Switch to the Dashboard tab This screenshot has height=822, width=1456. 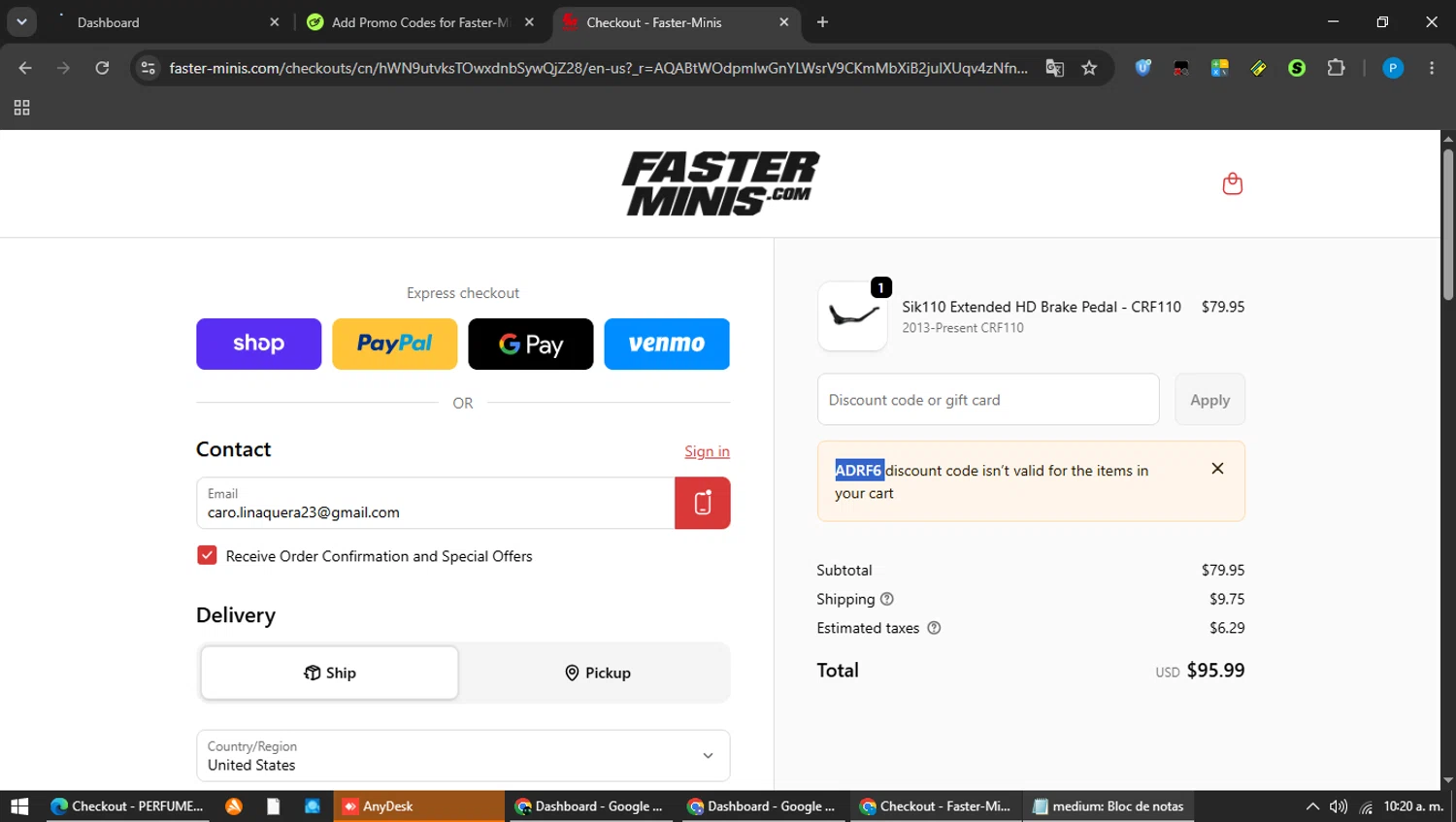click(165, 21)
